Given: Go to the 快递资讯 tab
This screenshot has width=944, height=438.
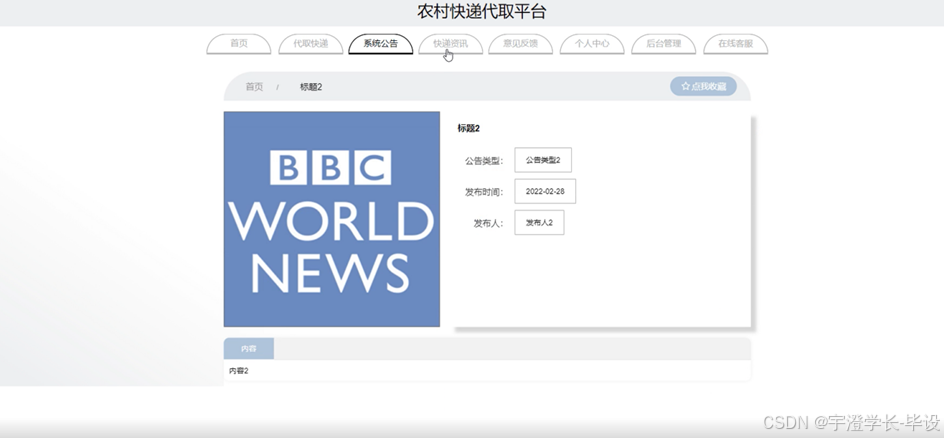Looking at the screenshot, I should pos(450,43).
